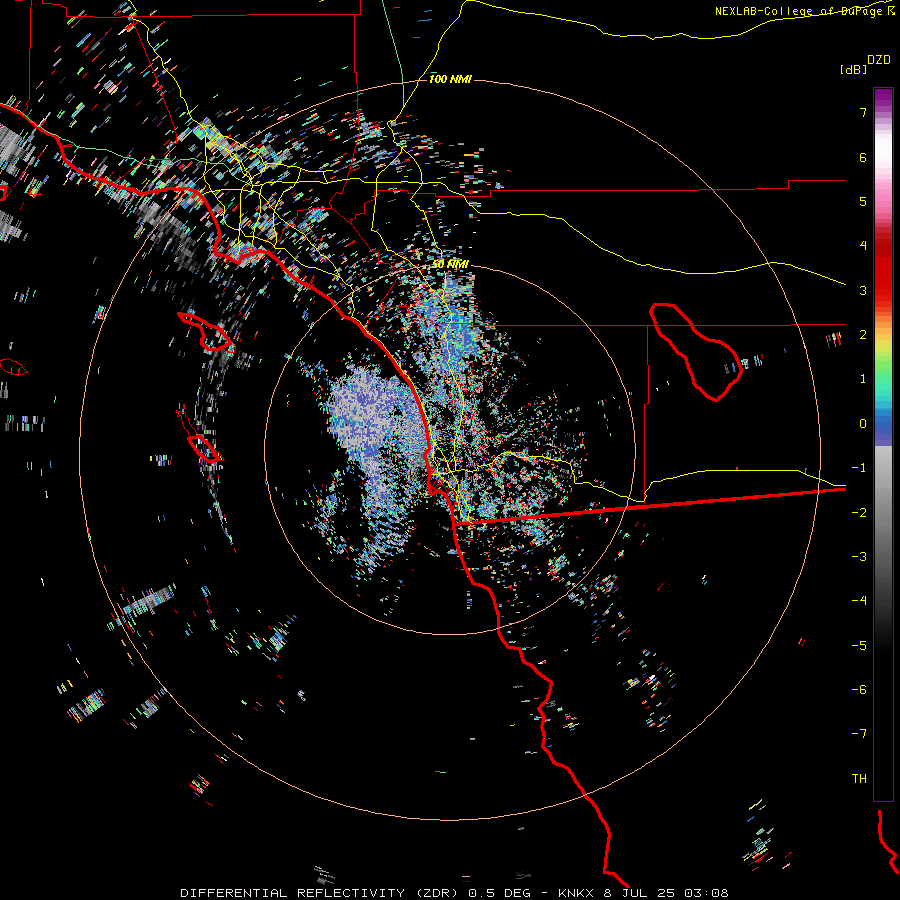Click the [dB] units label
The width and height of the screenshot is (900, 900).
pos(853,69)
